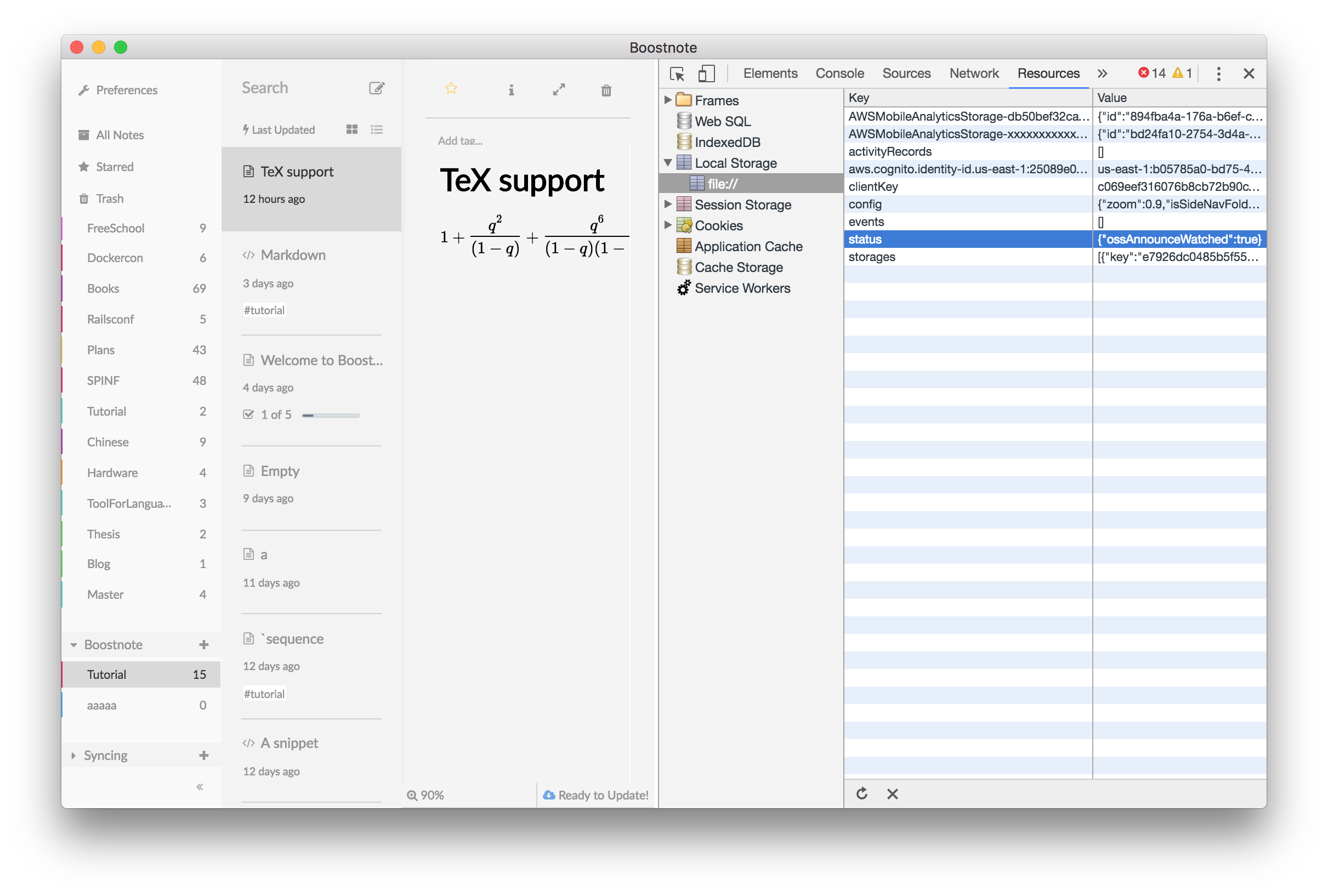Select the Resources tab

[1048, 73]
